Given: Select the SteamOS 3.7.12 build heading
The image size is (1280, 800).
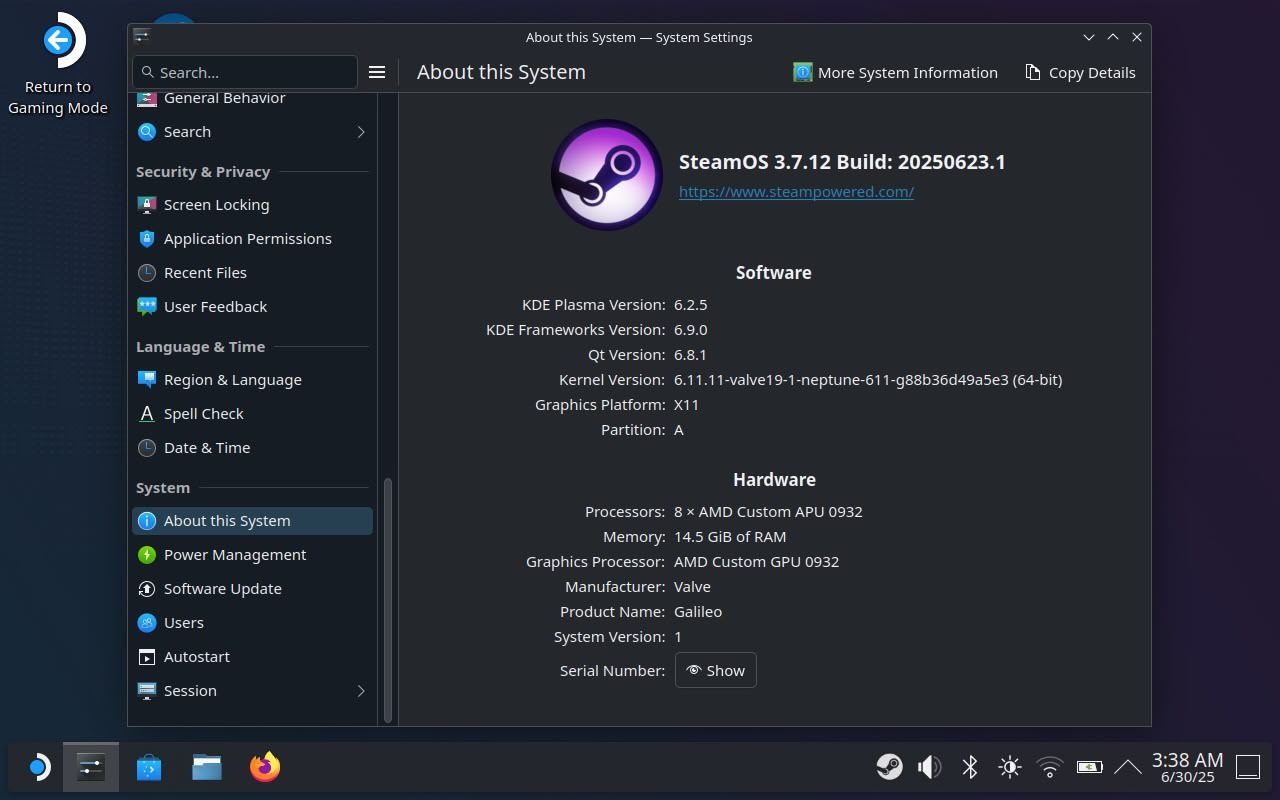Looking at the screenshot, I should tap(842, 162).
